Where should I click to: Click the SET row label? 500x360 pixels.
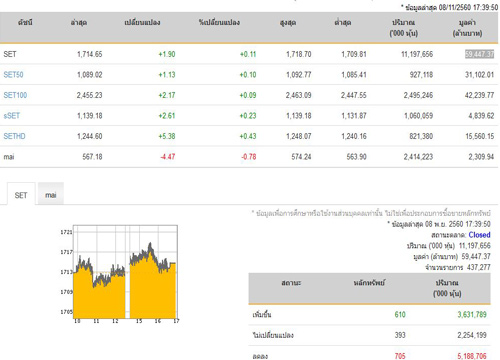(x=10, y=54)
